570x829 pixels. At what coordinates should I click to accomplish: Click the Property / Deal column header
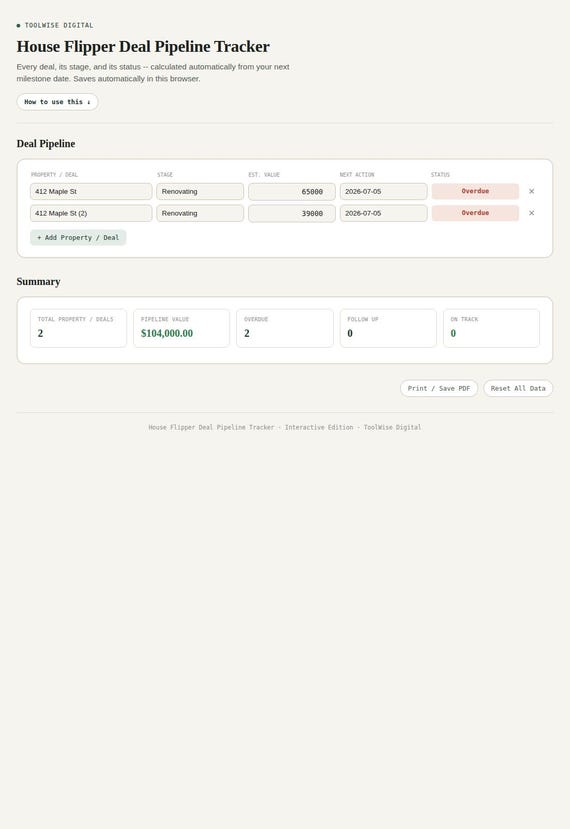[x=54, y=174]
